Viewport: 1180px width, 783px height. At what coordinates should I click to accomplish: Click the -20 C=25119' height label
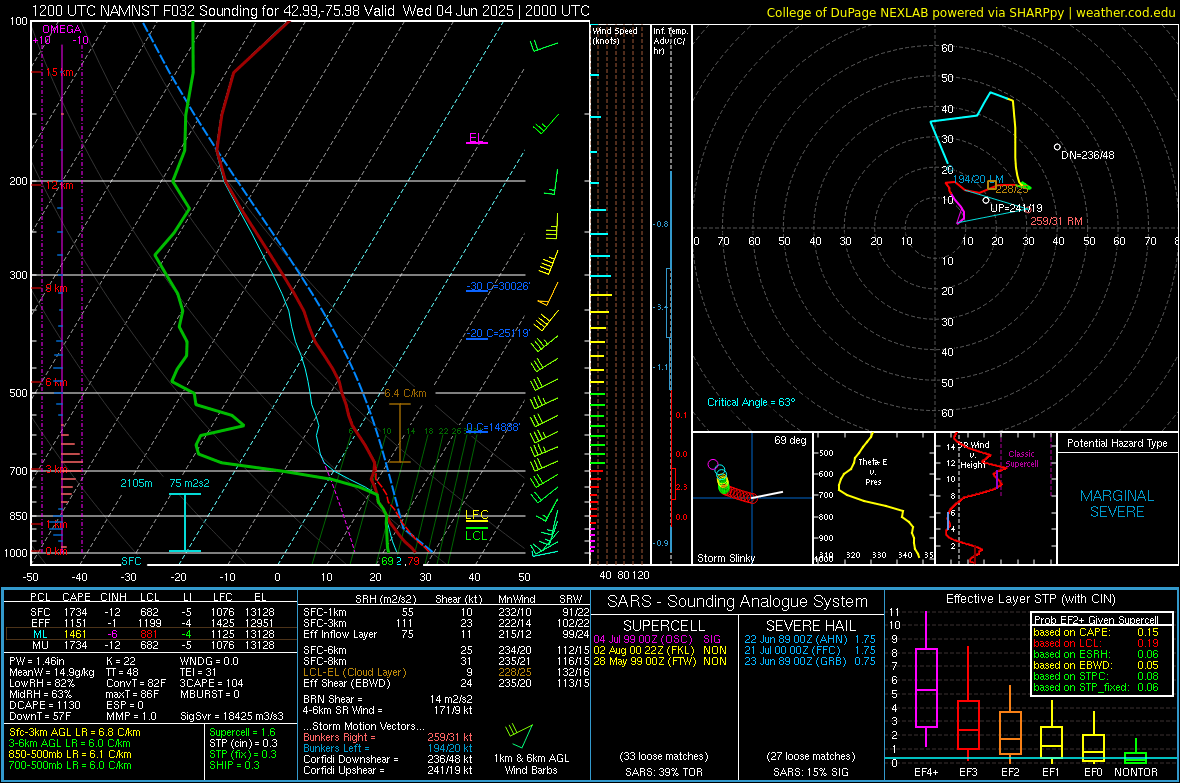point(498,333)
